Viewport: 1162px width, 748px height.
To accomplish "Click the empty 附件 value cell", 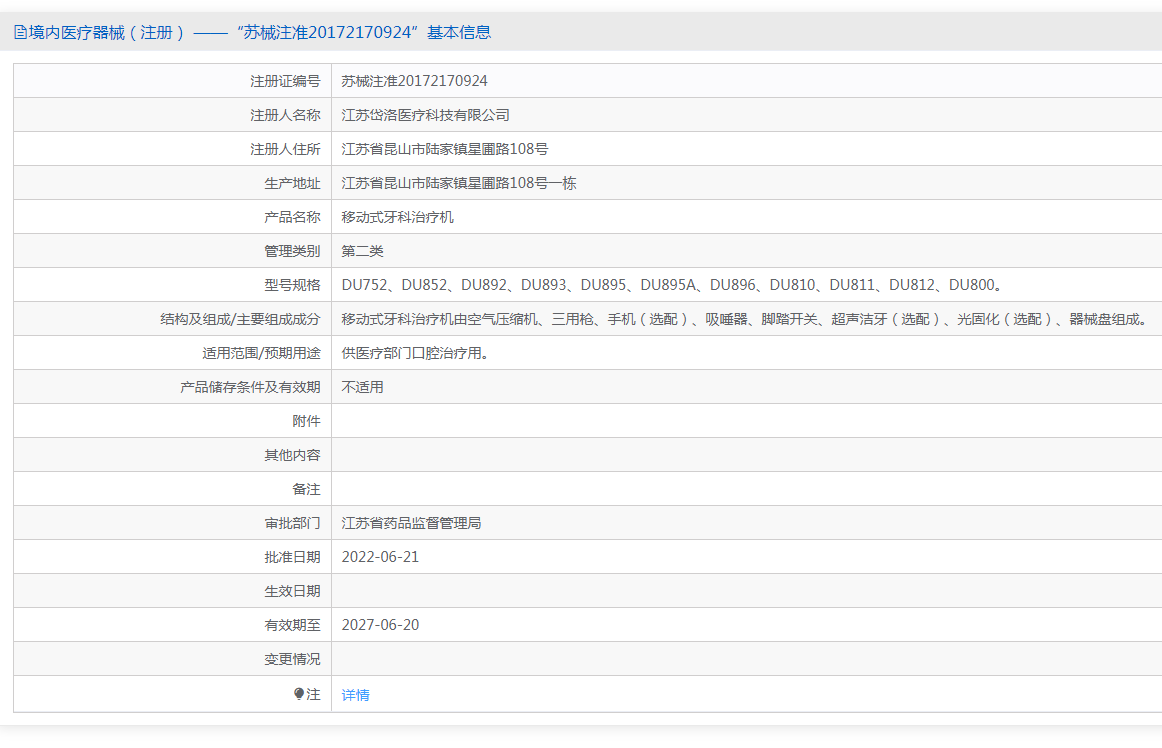I will [745, 421].
